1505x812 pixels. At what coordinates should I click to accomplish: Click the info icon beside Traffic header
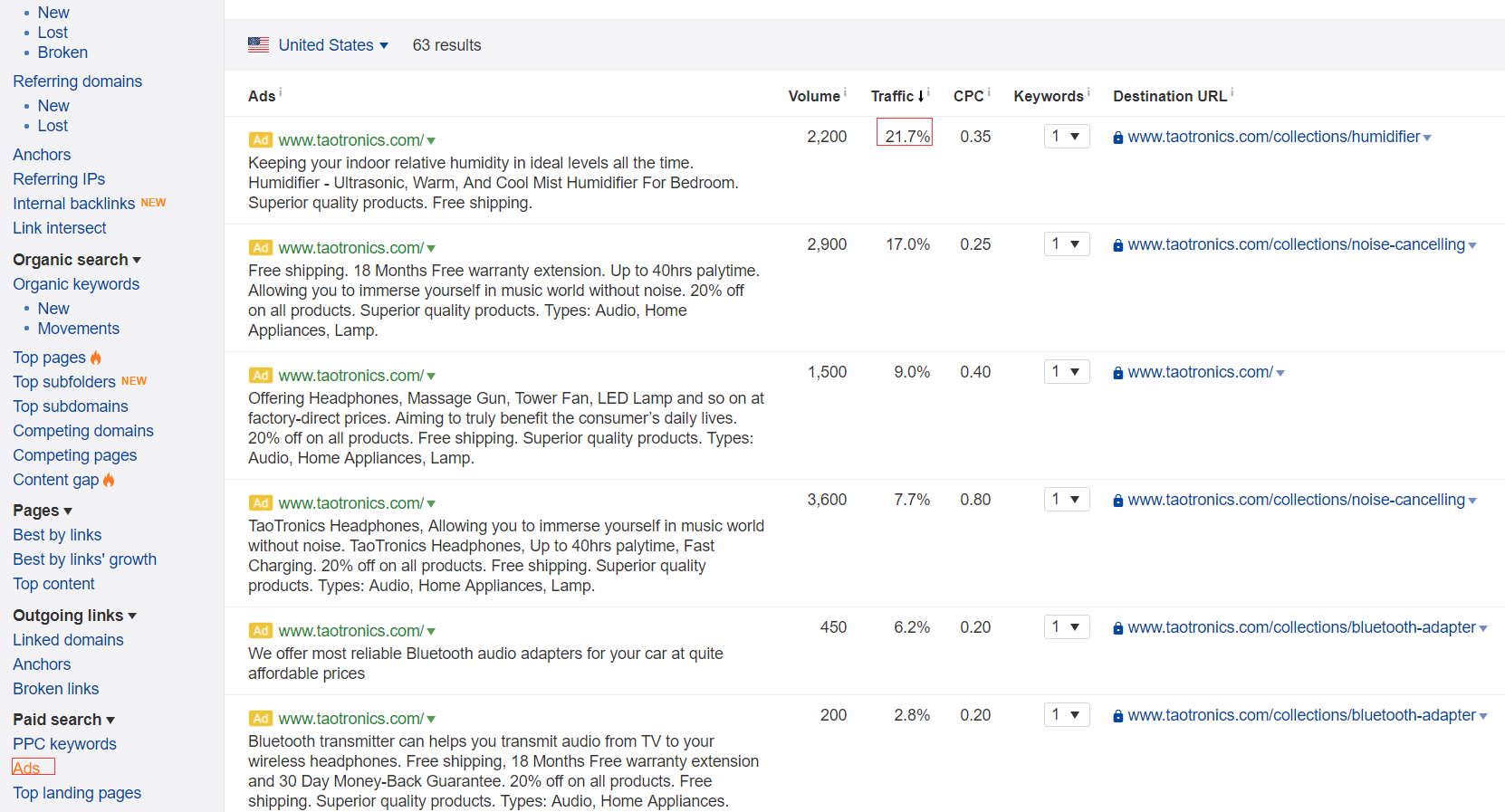(928, 91)
